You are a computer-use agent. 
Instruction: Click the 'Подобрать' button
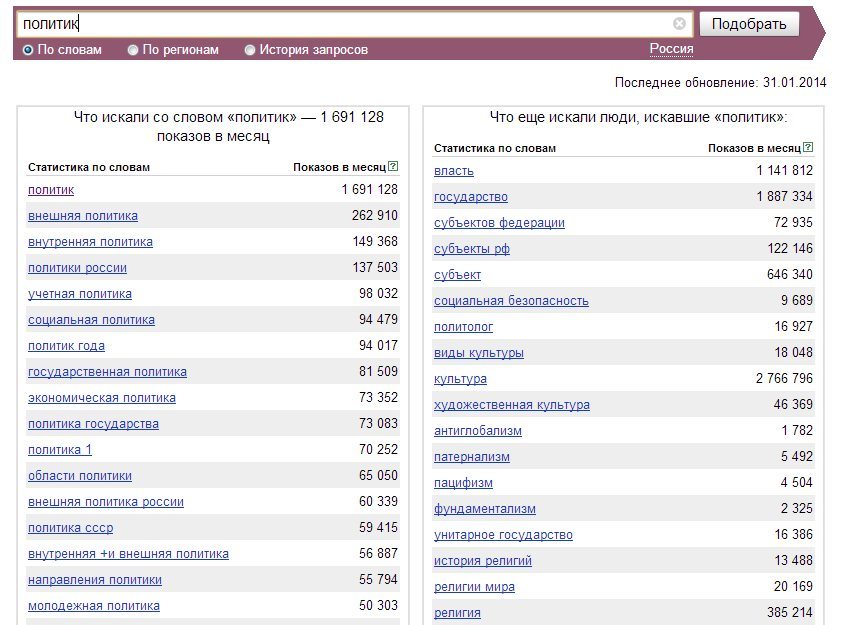(749, 24)
